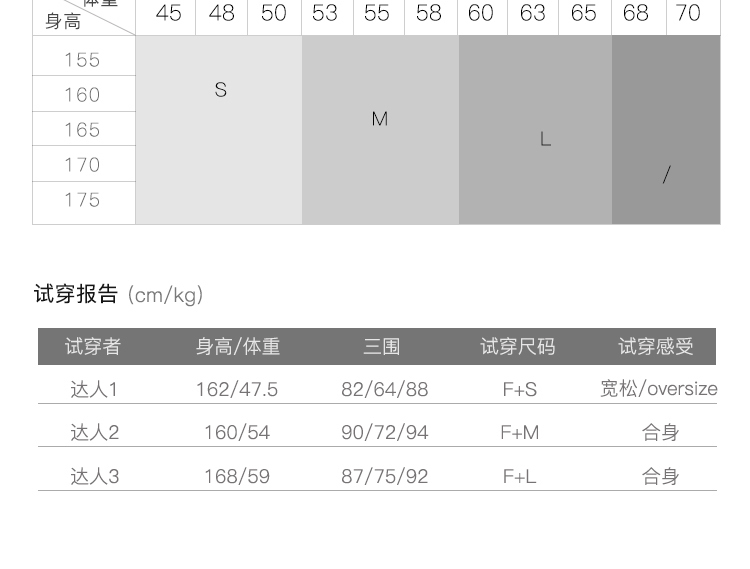Select the 达人1 row label
750x569 pixels.
click(x=94, y=390)
